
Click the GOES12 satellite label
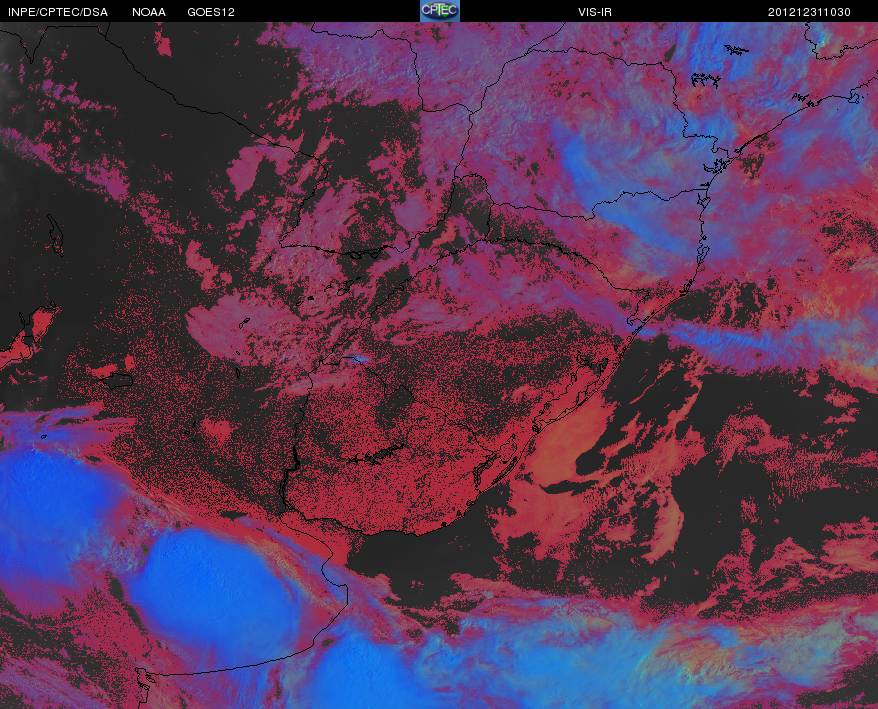tap(211, 12)
